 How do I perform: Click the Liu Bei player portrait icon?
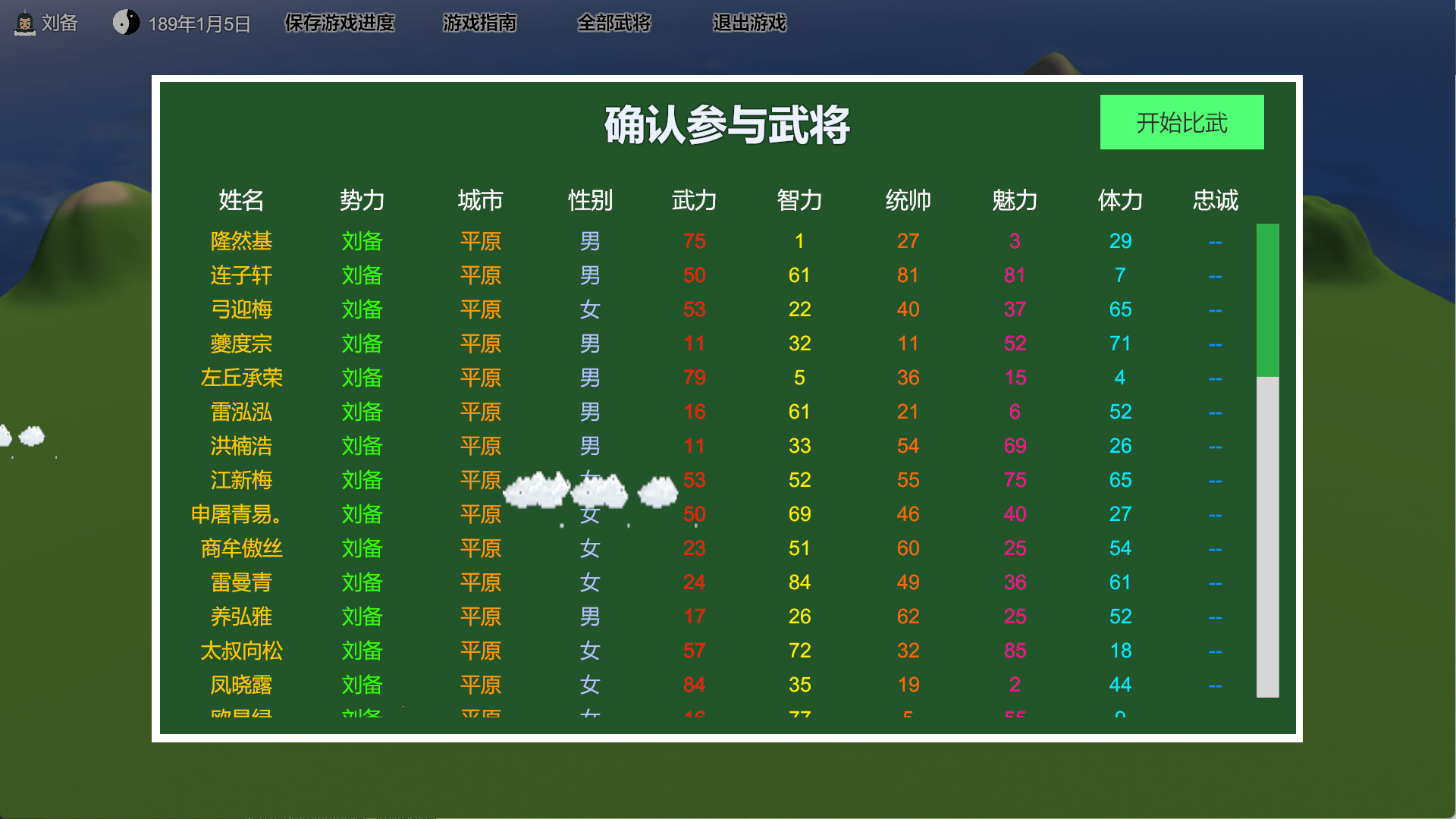pos(25,23)
